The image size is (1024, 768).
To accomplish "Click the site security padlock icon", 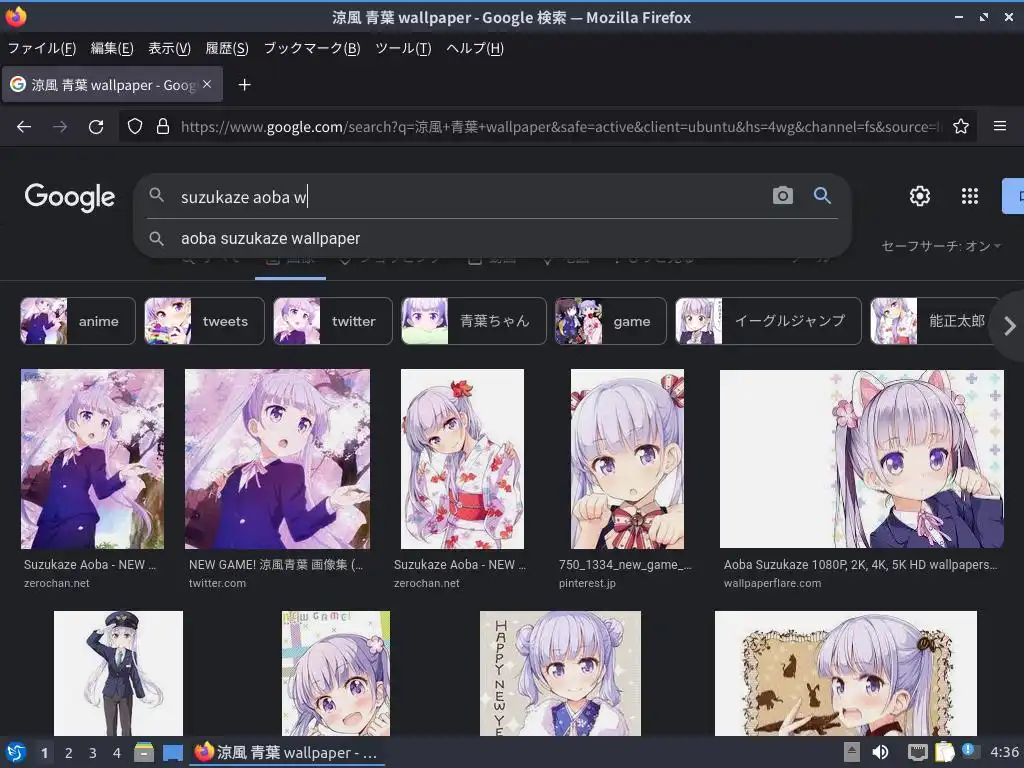I will (163, 127).
